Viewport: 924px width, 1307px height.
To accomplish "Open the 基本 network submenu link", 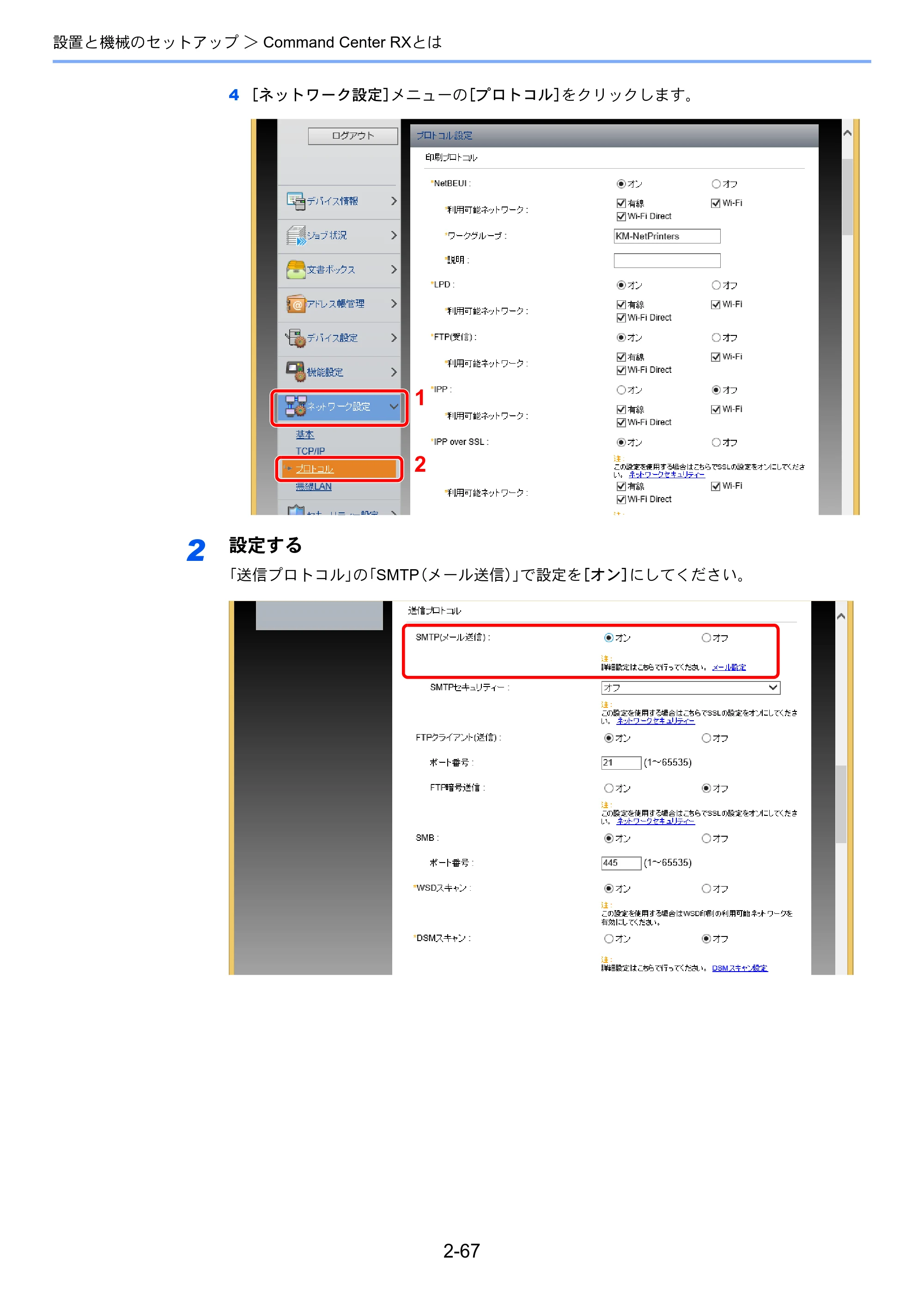I will (304, 434).
